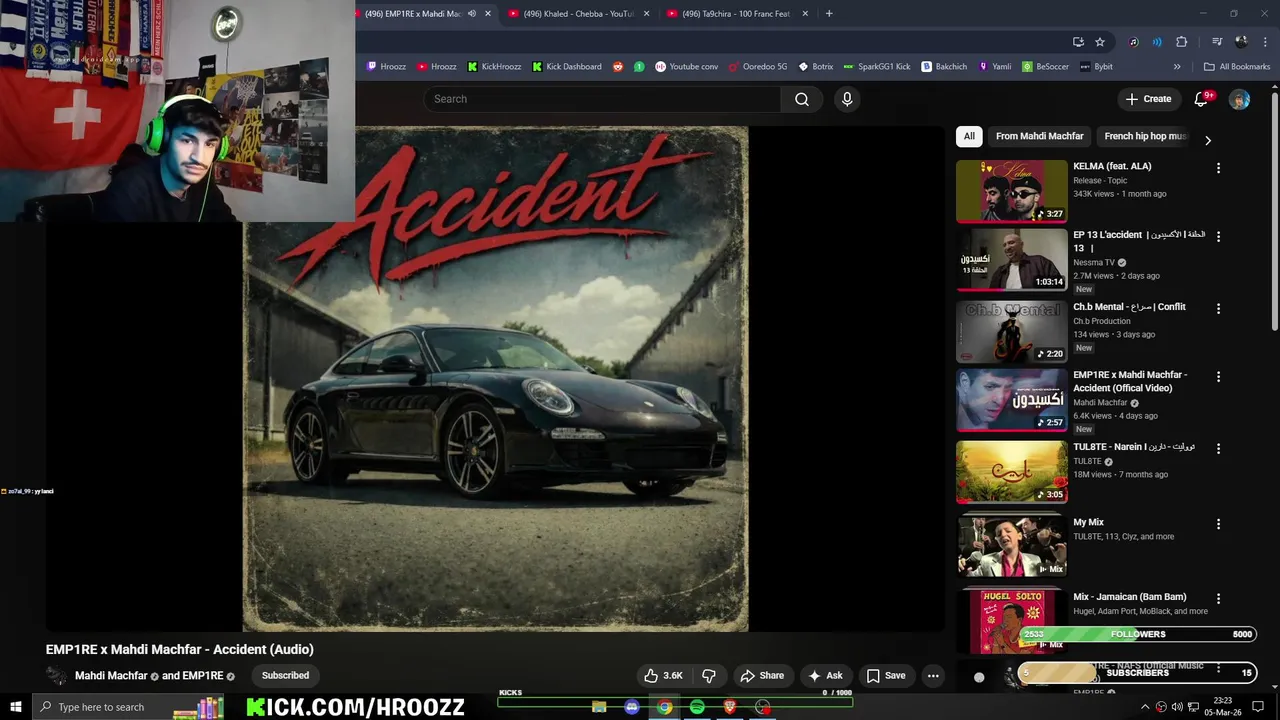
Task: Open Spotify from the Windows taskbar
Action: point(697,707)
